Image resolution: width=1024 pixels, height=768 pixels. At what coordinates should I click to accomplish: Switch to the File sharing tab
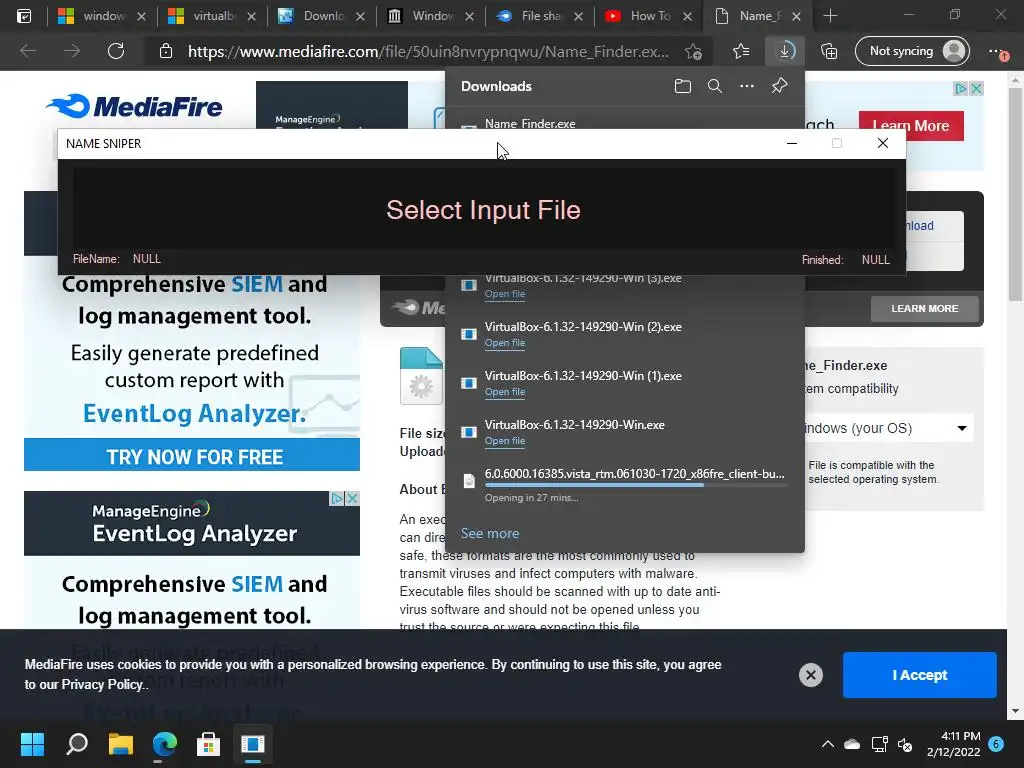pyautogui.click(x=540, y=16)
